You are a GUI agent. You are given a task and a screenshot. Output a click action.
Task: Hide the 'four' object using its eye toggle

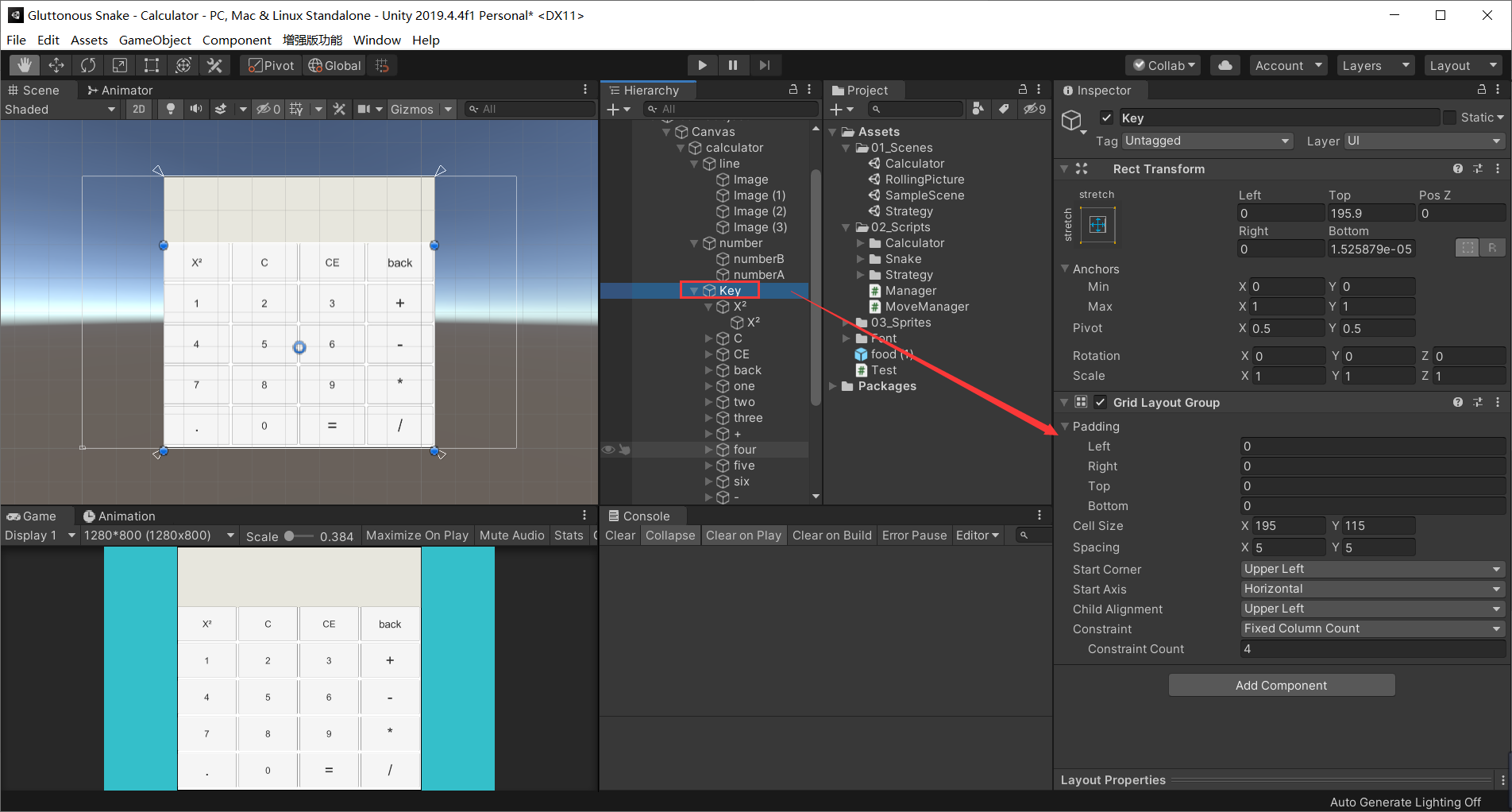(x=607, y=449)
